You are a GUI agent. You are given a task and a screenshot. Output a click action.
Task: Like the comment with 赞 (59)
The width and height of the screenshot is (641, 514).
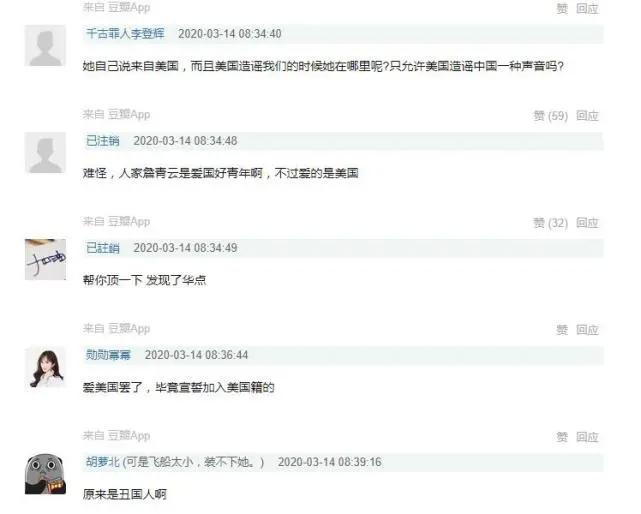[x=551, y=116]
